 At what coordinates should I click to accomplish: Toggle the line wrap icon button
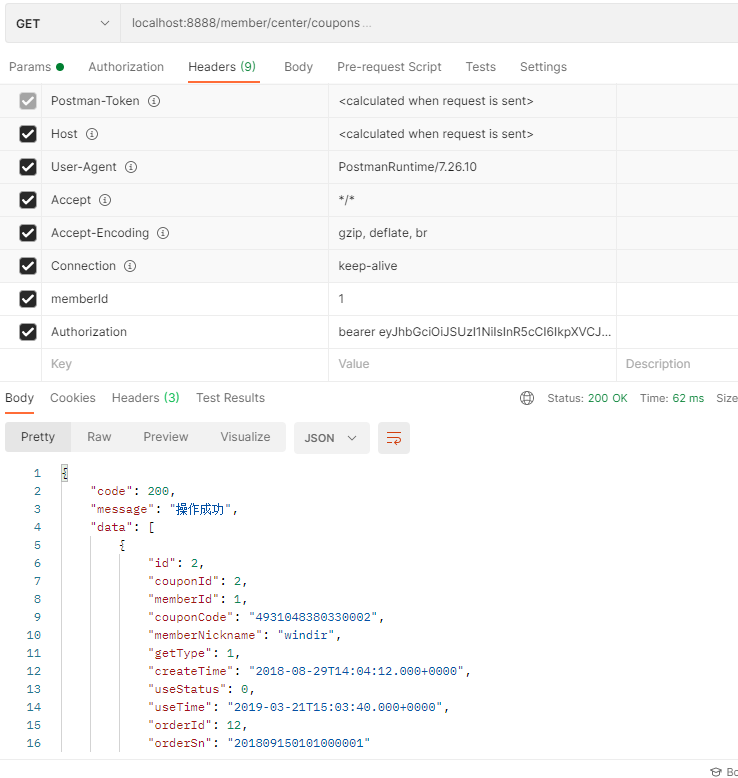point(394,438)
